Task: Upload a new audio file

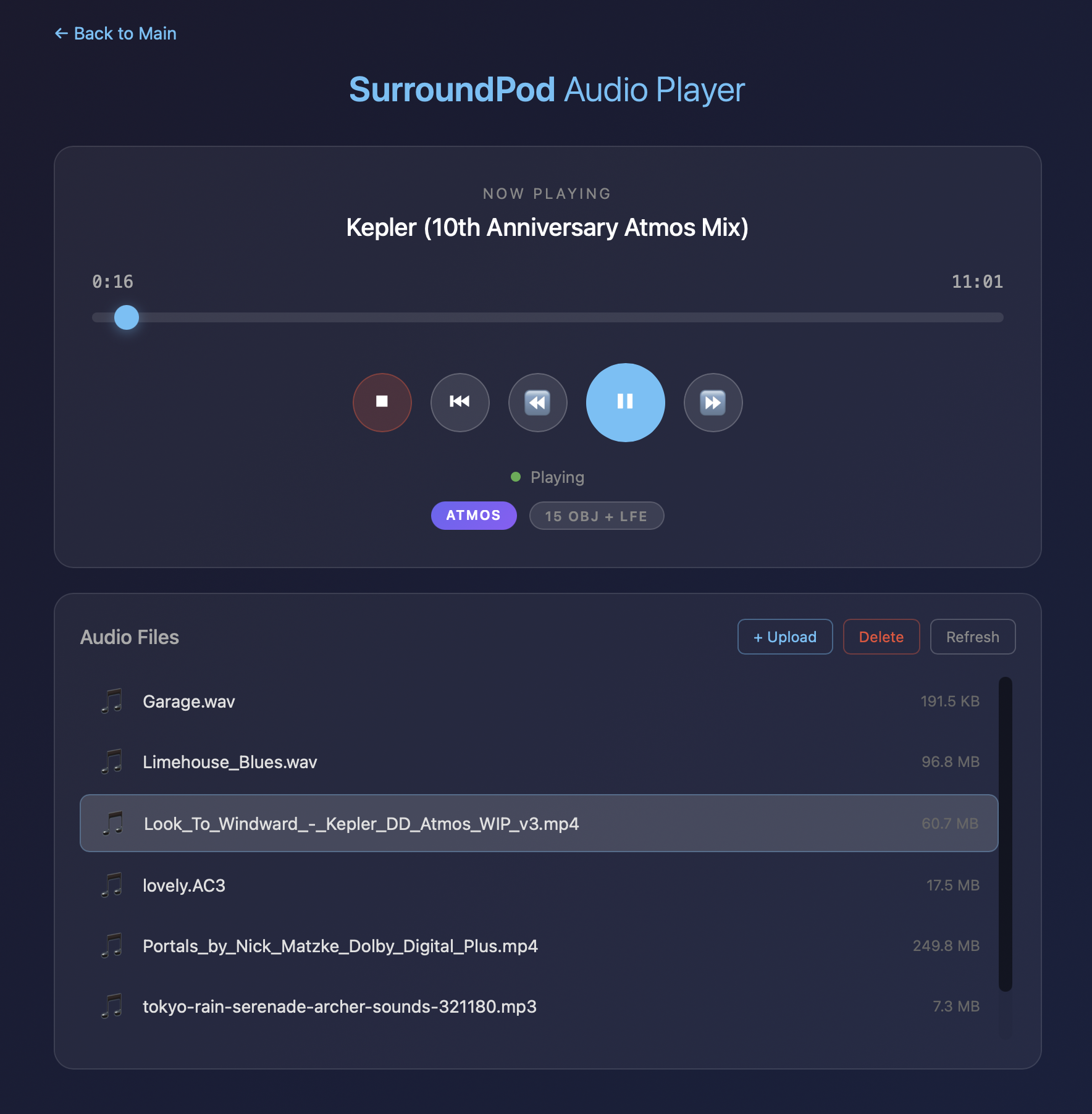Action: [x=785, y=637]
